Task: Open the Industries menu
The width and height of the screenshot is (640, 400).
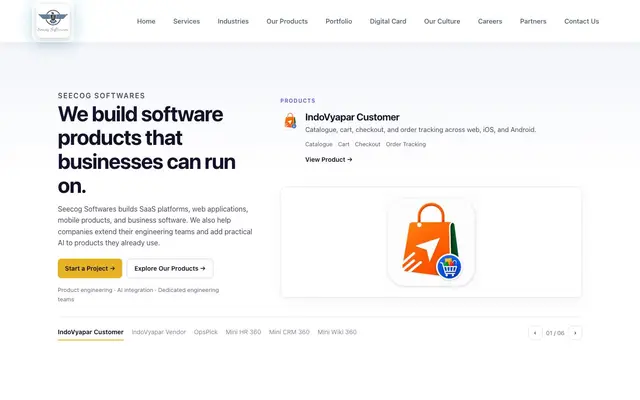Action: click(233, 21)
